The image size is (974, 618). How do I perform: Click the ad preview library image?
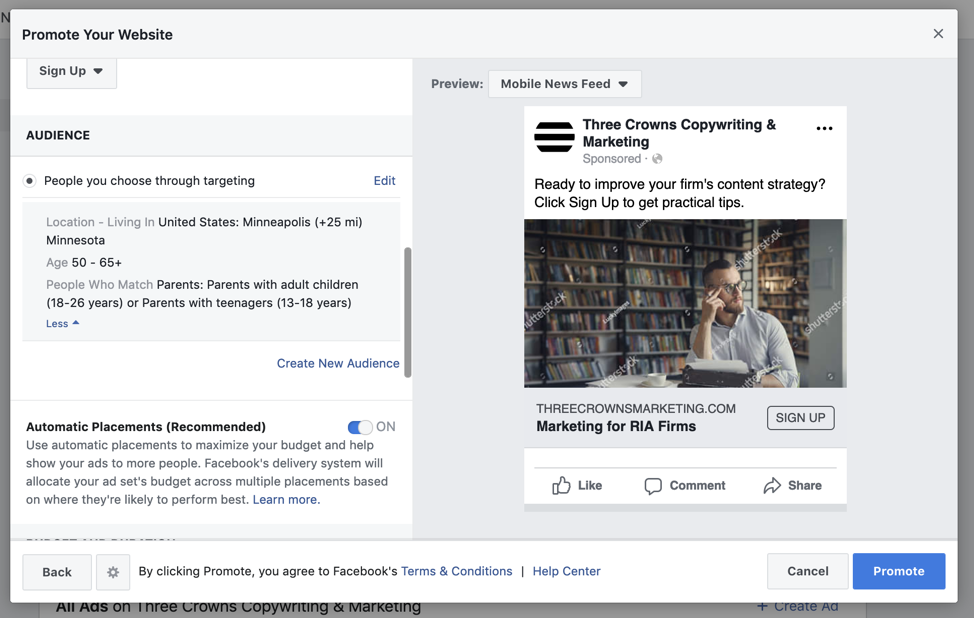coord(685,303)
